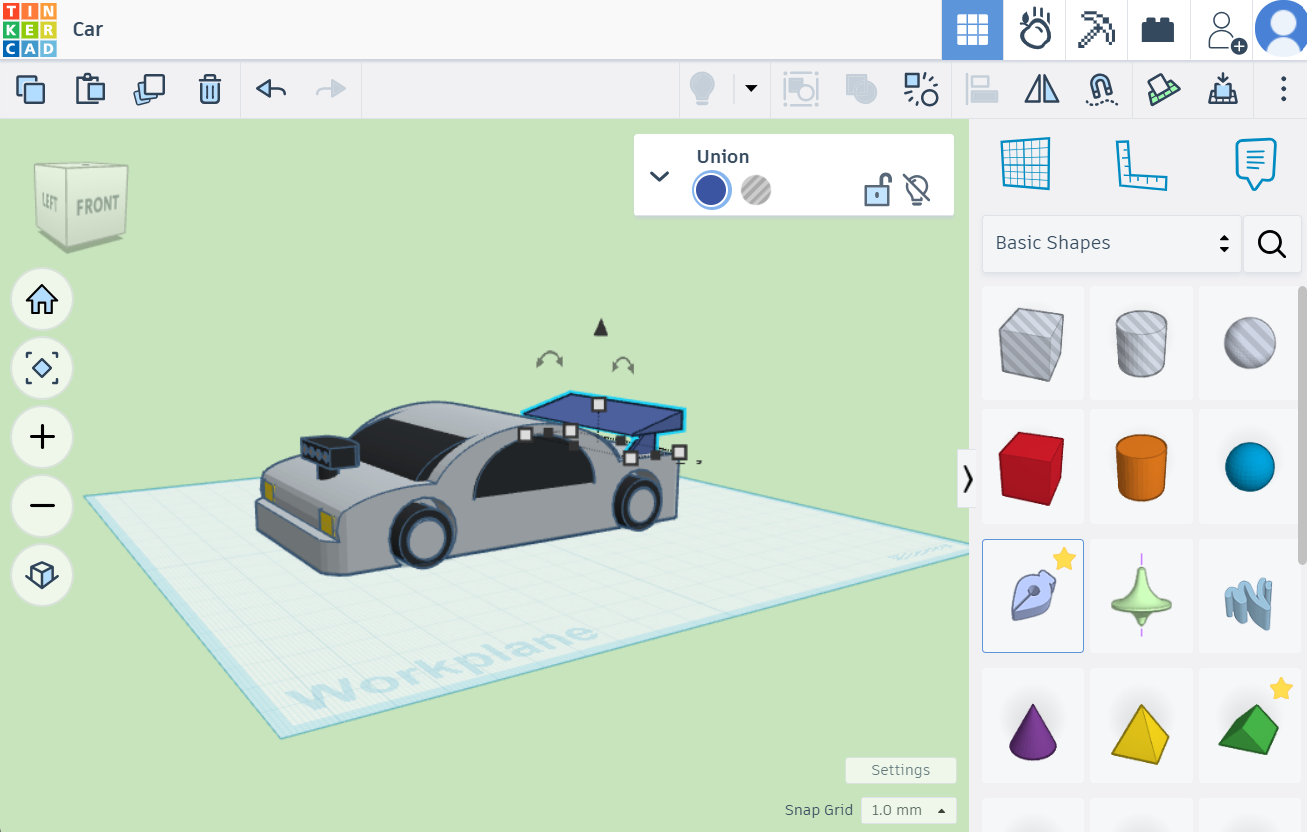The width and height of the screenshot is (1307, 832).
Task: Click the Car design name
Action: pyautogui.click(x=88, y=29)
